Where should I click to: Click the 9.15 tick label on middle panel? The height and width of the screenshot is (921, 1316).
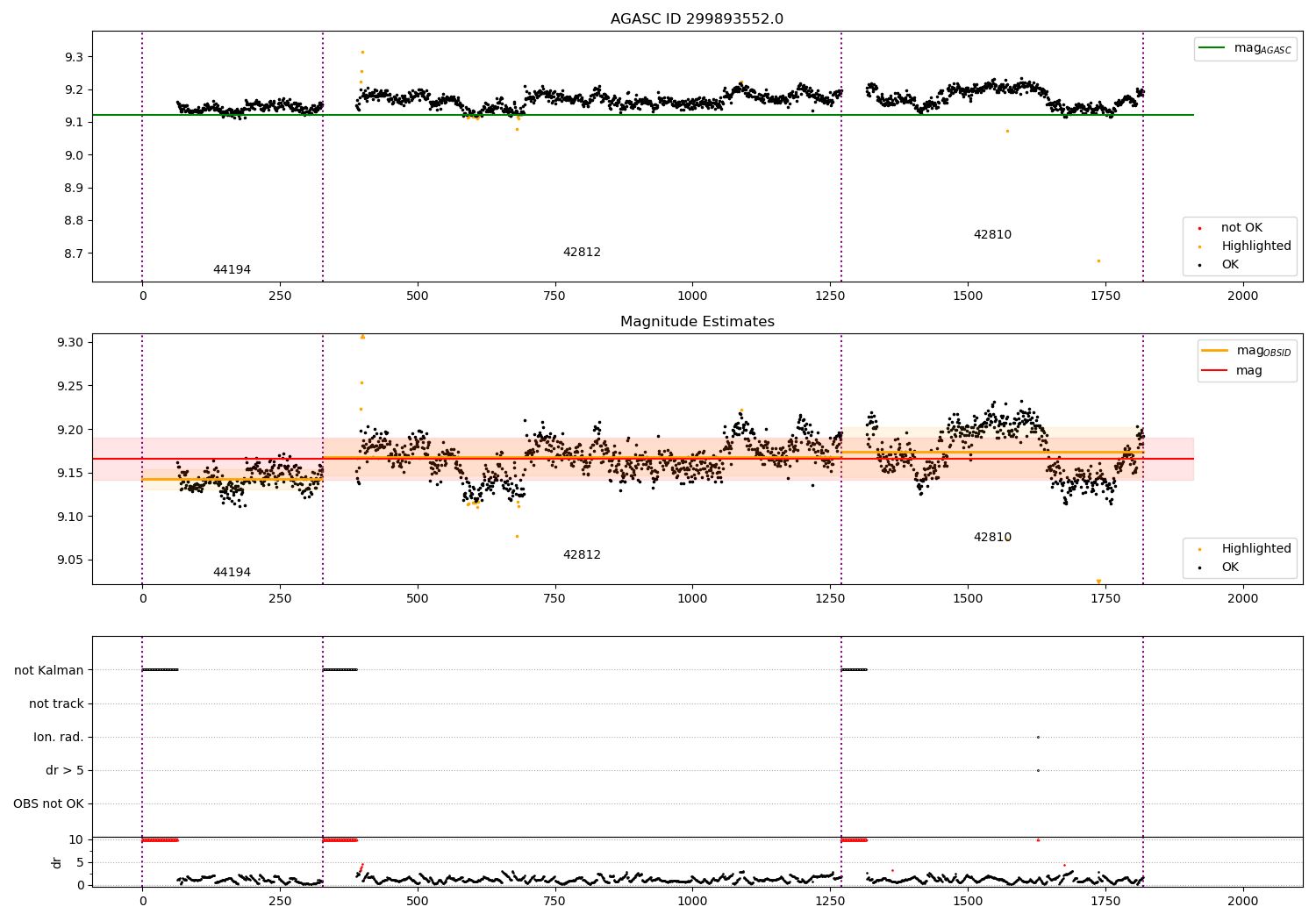click(70, 474)
